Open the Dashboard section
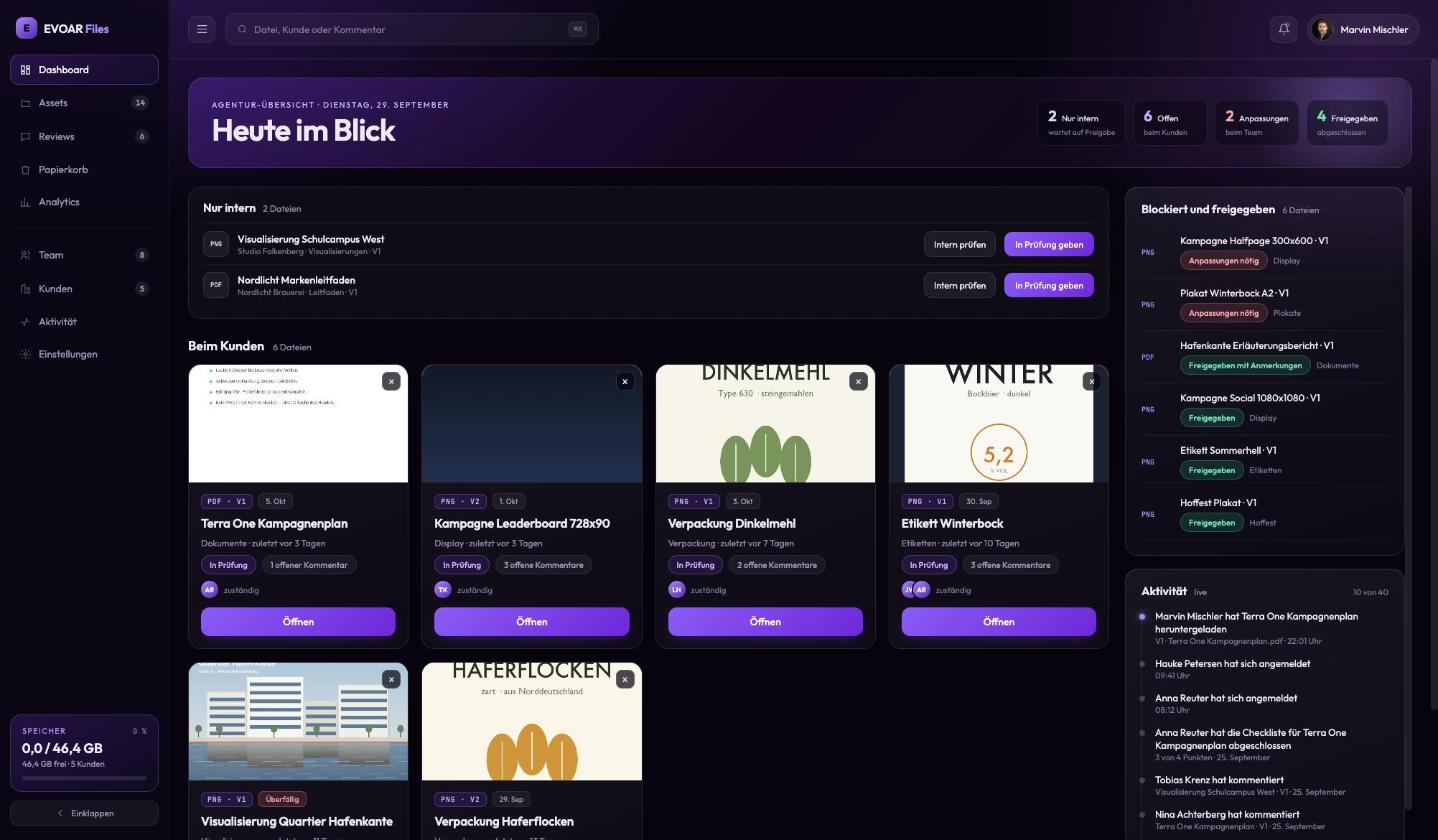Viewport: 1438px width, 840px height. tap(85, 70)
